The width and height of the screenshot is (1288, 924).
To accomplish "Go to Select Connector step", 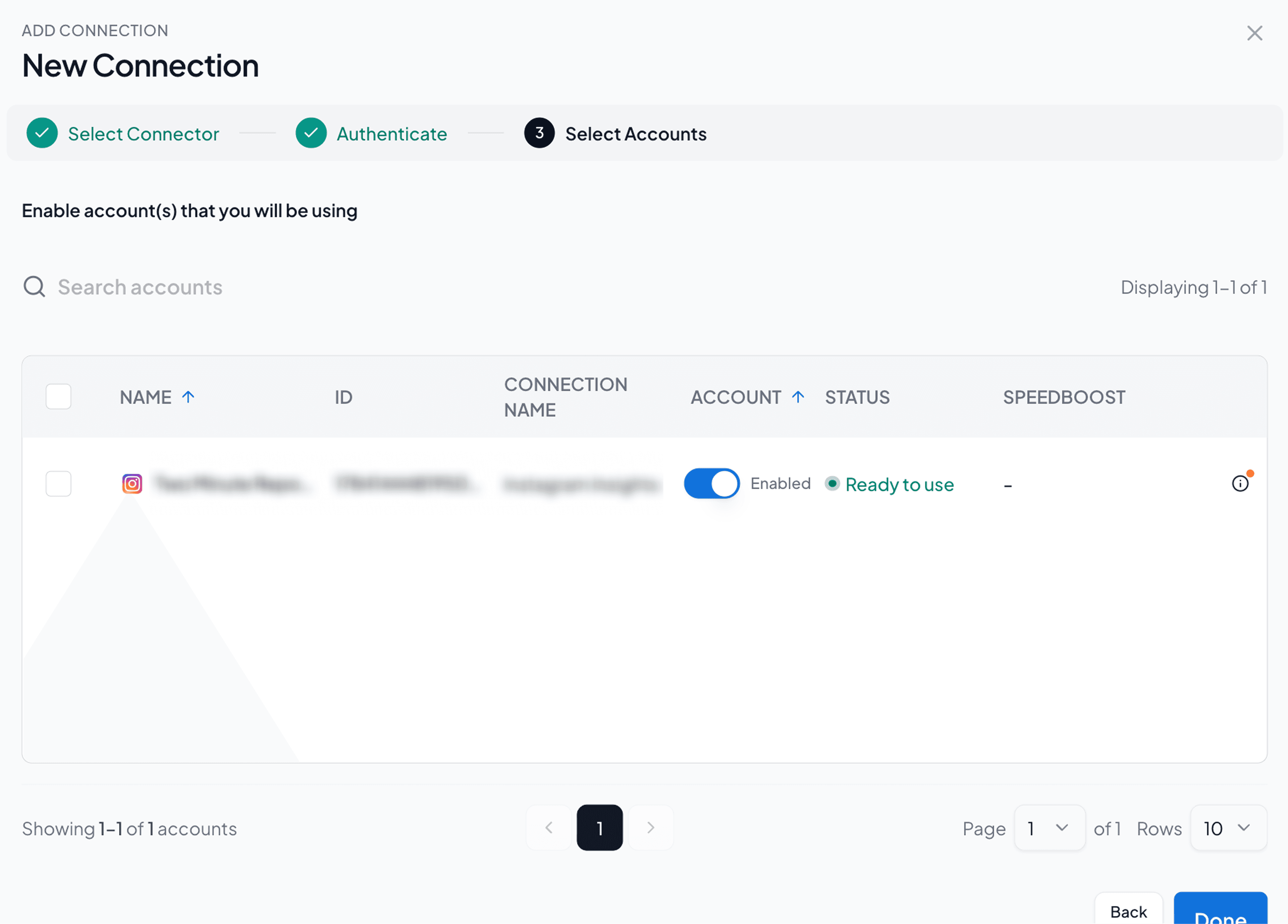I will tap(143, 134).
